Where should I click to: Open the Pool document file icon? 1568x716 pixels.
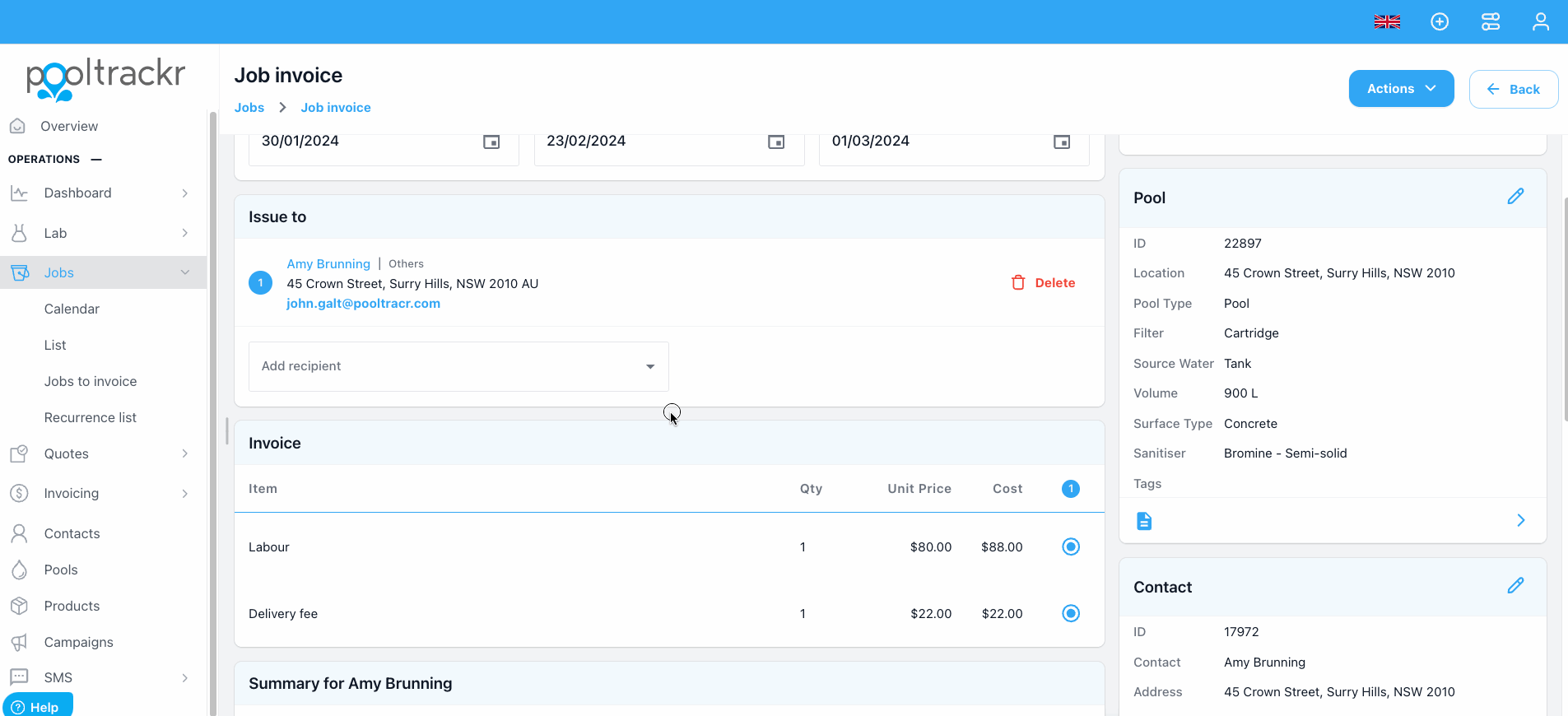pyautogui.click(x=1144, y=521)
